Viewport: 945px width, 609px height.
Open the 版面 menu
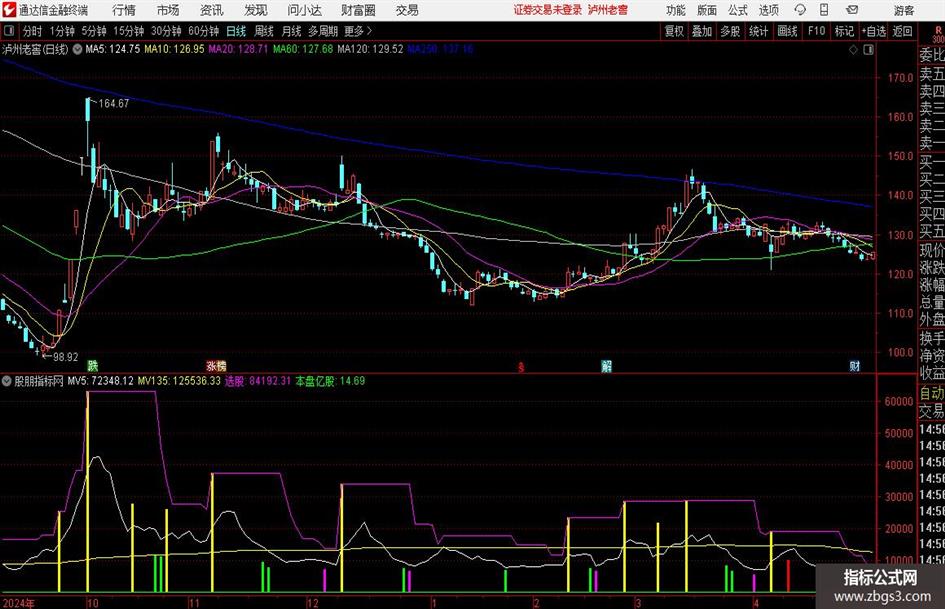pos(706,10)
